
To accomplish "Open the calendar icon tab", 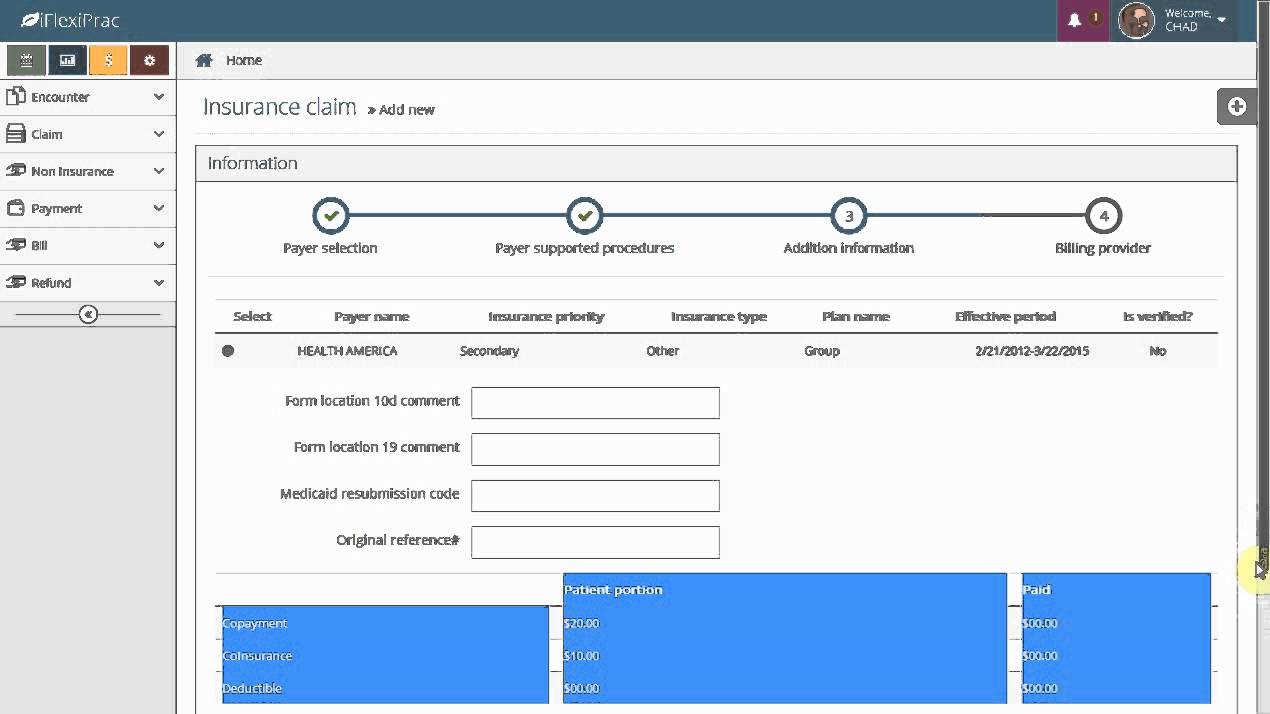I will point(26,60).
